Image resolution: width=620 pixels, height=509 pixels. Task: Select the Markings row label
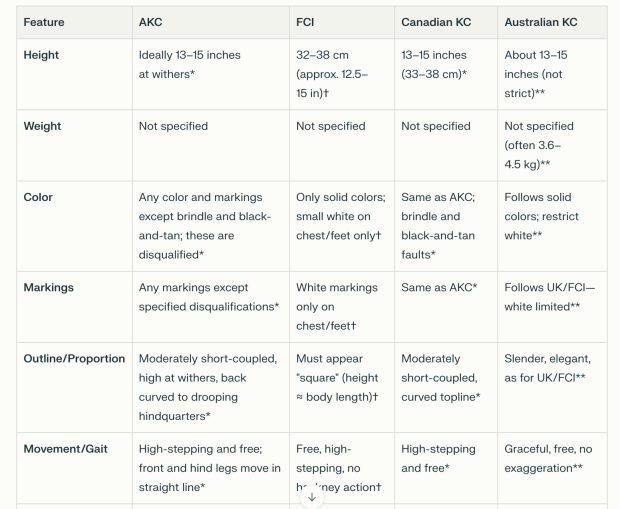[49, 287]
